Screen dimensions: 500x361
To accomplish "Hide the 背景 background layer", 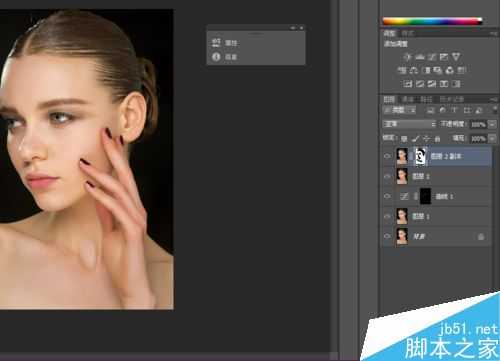I will point(387,236).
